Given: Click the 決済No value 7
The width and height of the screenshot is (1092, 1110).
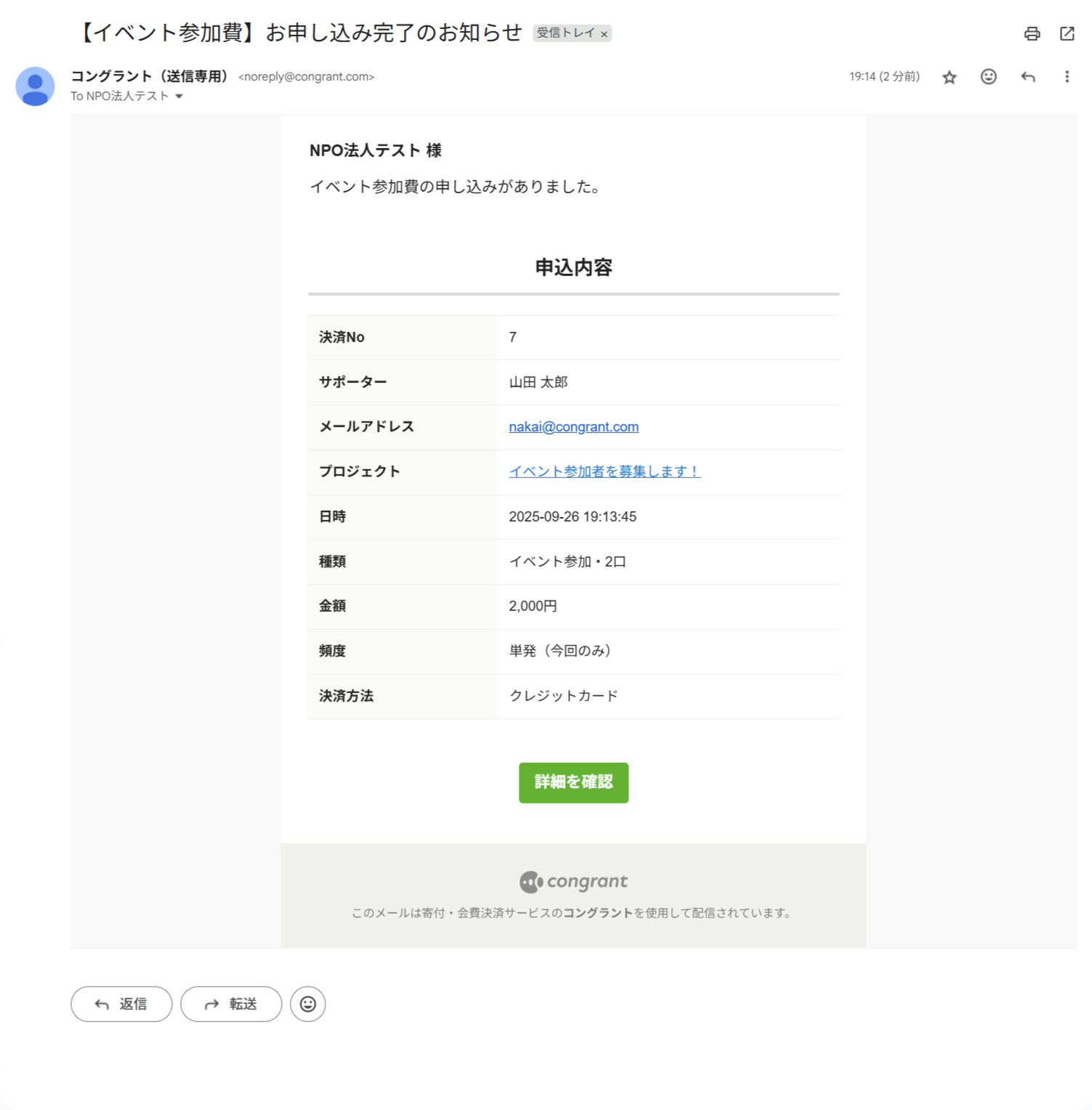Looking at the screenshot, I should coord(513,337).
